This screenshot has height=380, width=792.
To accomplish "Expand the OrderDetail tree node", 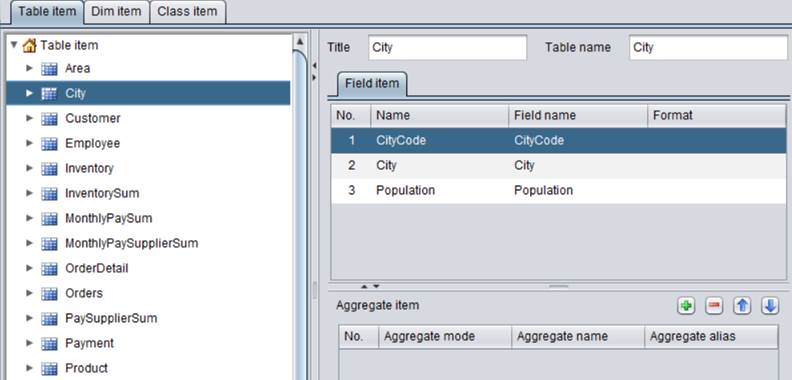I will 29,268.
